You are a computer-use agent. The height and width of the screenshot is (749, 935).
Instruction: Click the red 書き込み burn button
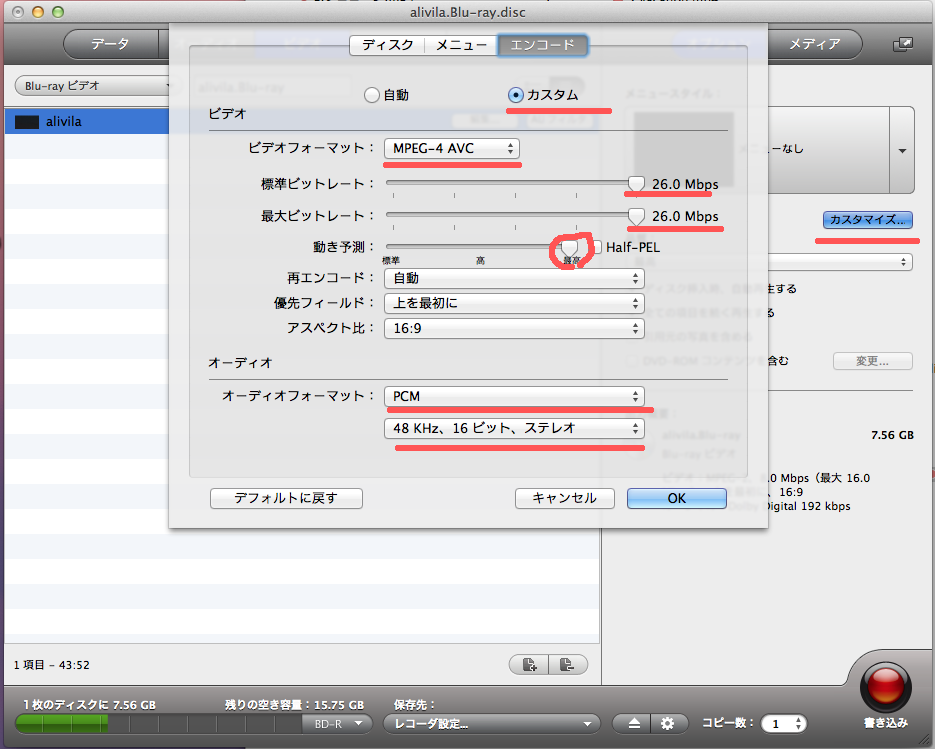886,686
